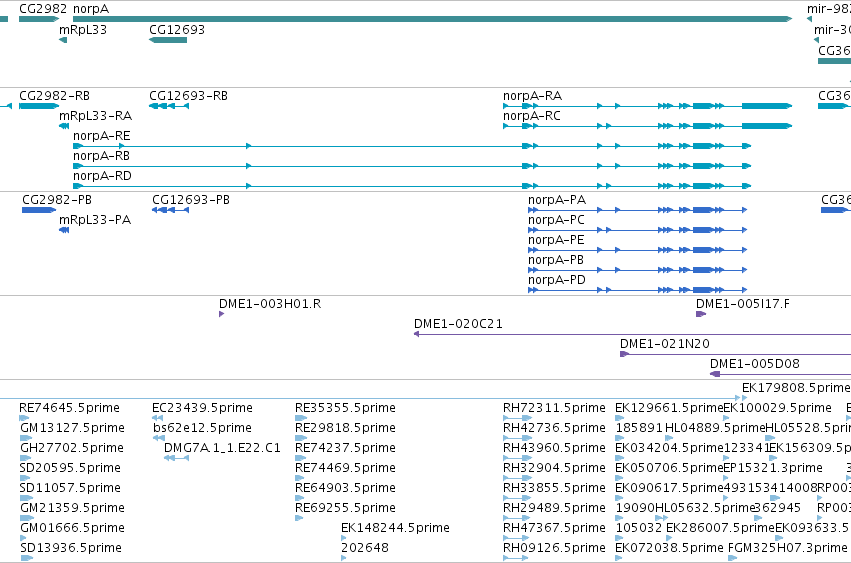Click EST GH27702.5prime

click(26, 458)
